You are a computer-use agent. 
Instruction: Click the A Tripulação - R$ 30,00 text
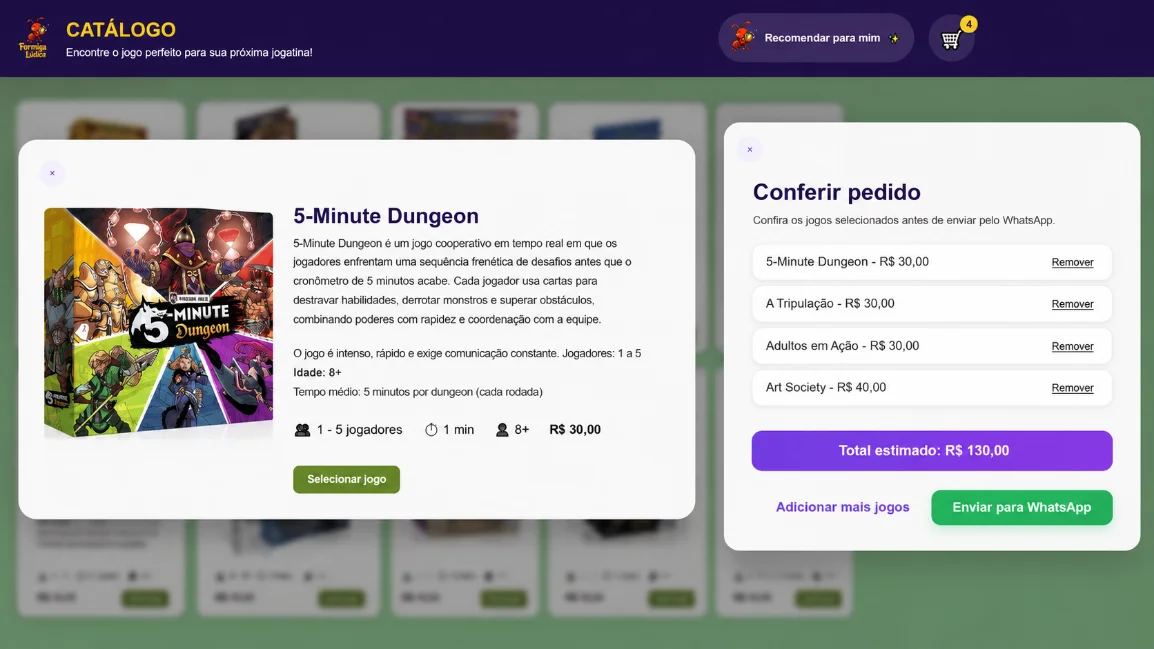[830, 304]
